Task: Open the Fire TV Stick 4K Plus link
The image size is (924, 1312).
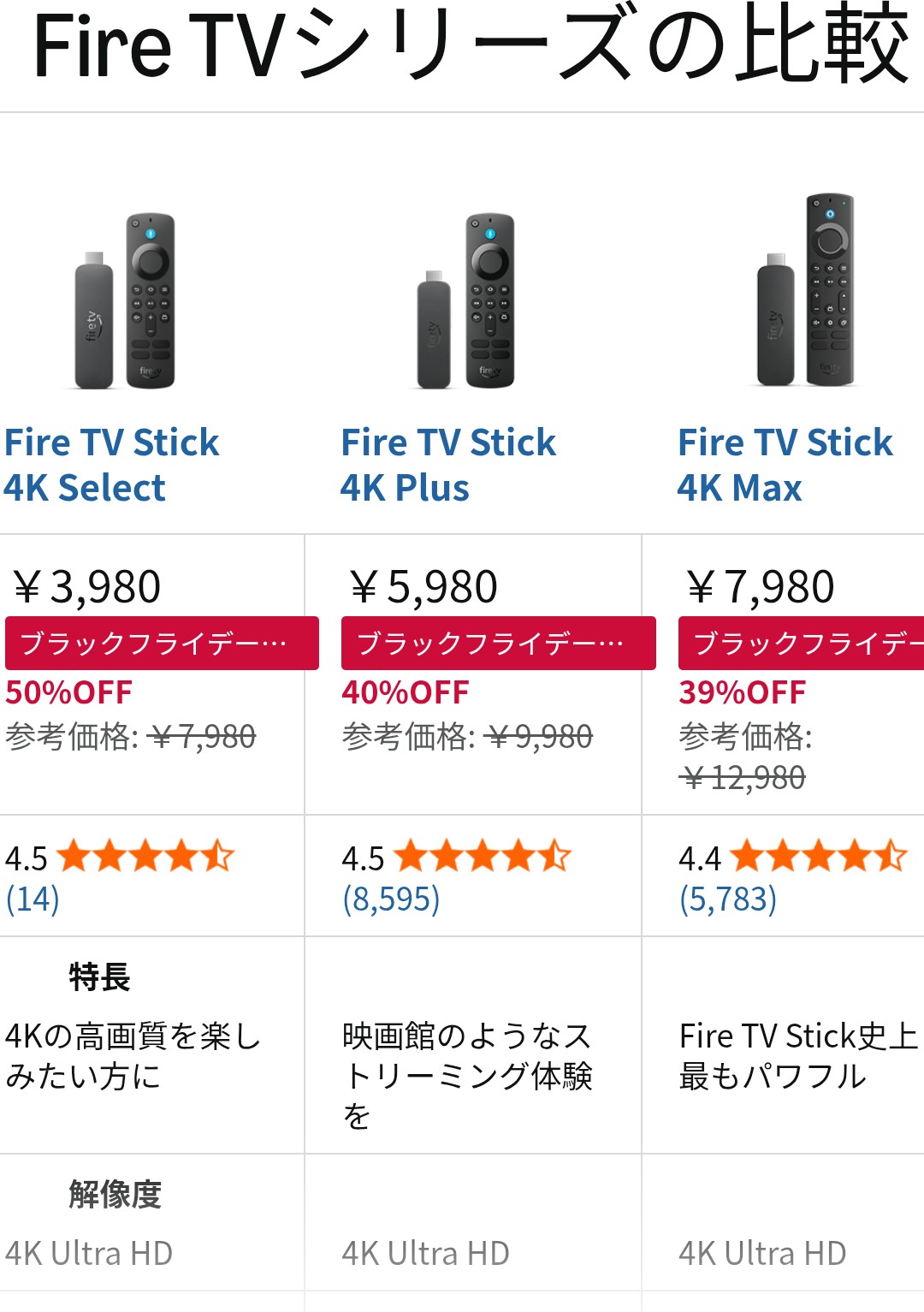Action: pos(447,465)
